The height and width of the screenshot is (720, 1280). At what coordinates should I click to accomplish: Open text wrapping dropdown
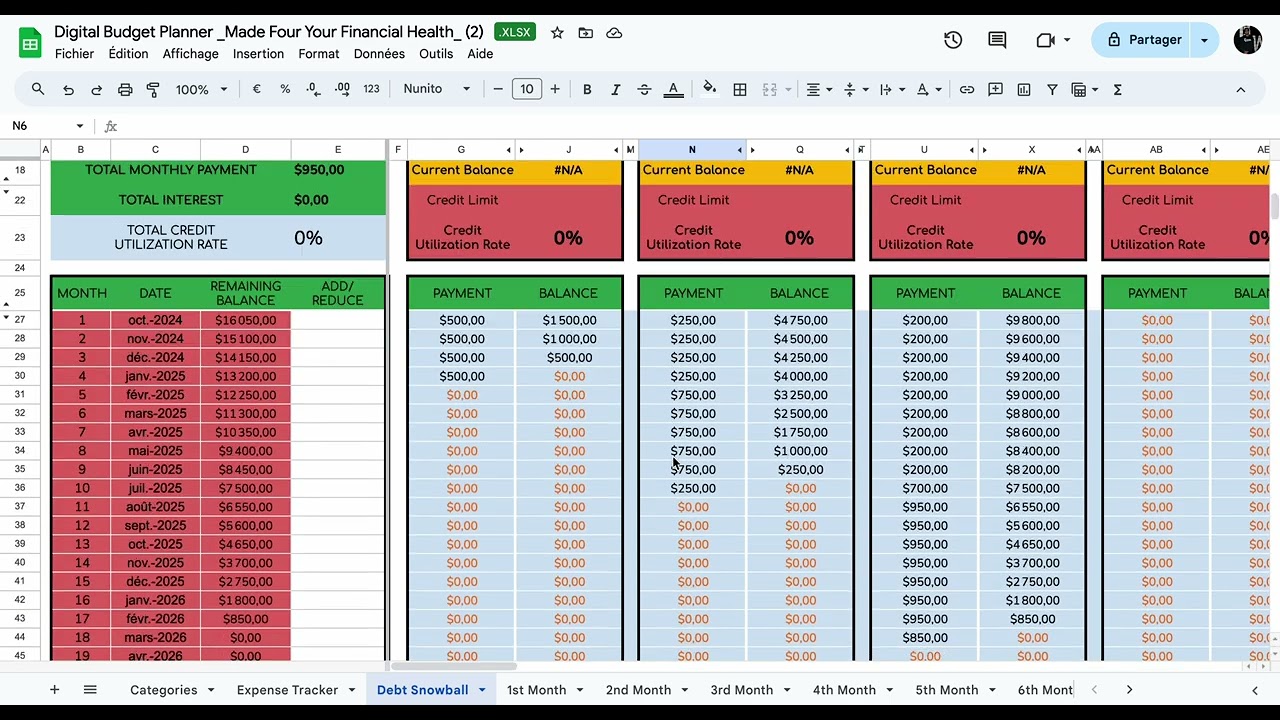click(891, 89)
